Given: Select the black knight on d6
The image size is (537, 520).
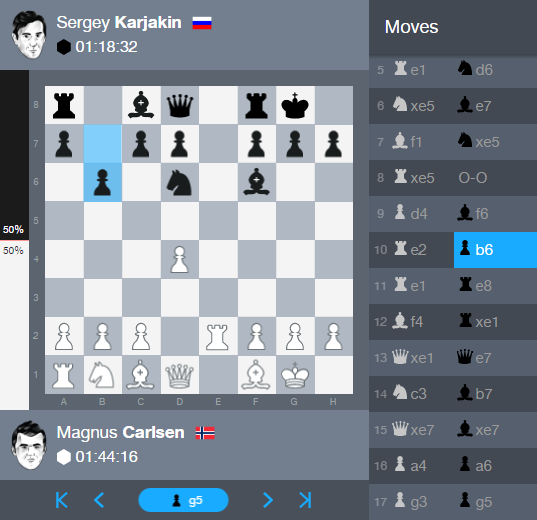Looking at the screenshot, I should click(180, 182).
